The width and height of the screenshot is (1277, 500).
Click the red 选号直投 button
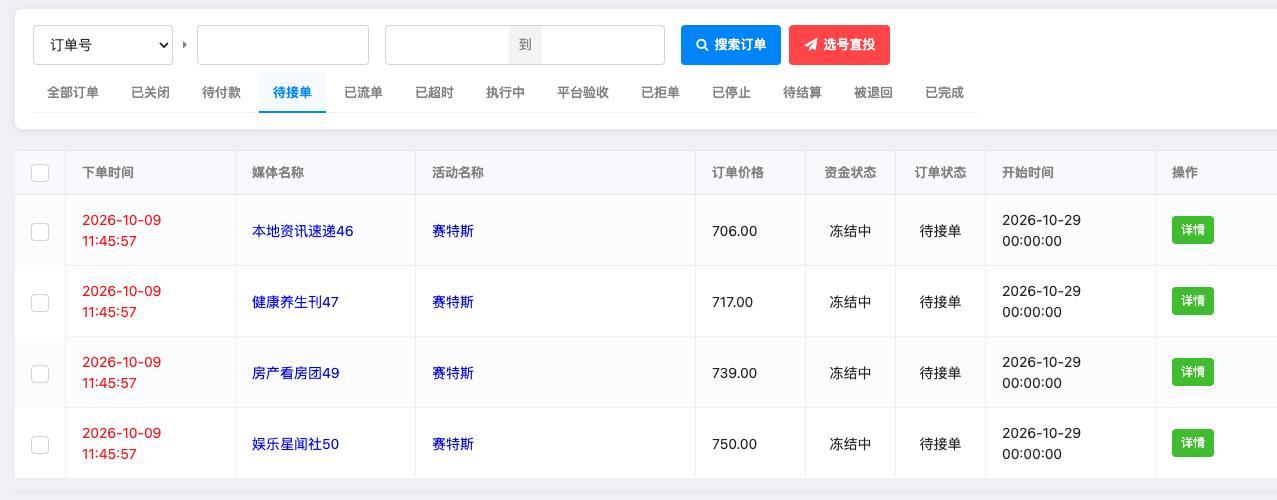pyautogui.click(x=839, y=45)
